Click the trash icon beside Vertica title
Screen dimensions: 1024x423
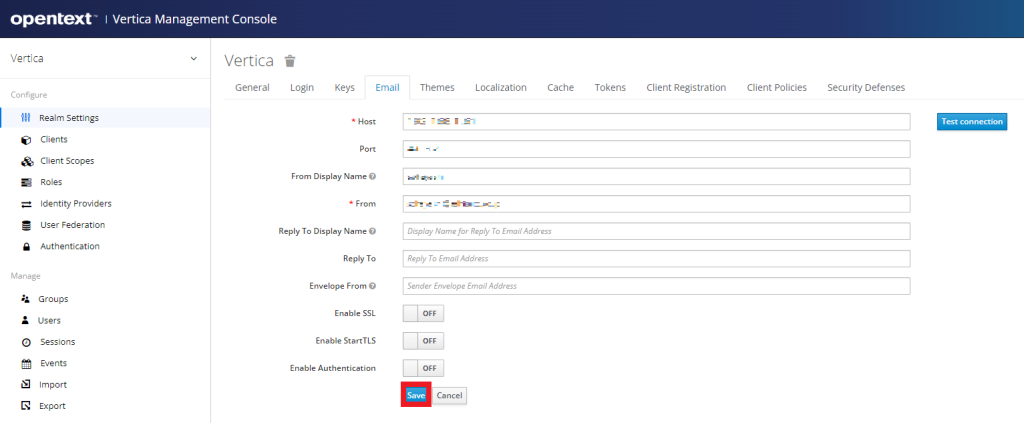290,61
